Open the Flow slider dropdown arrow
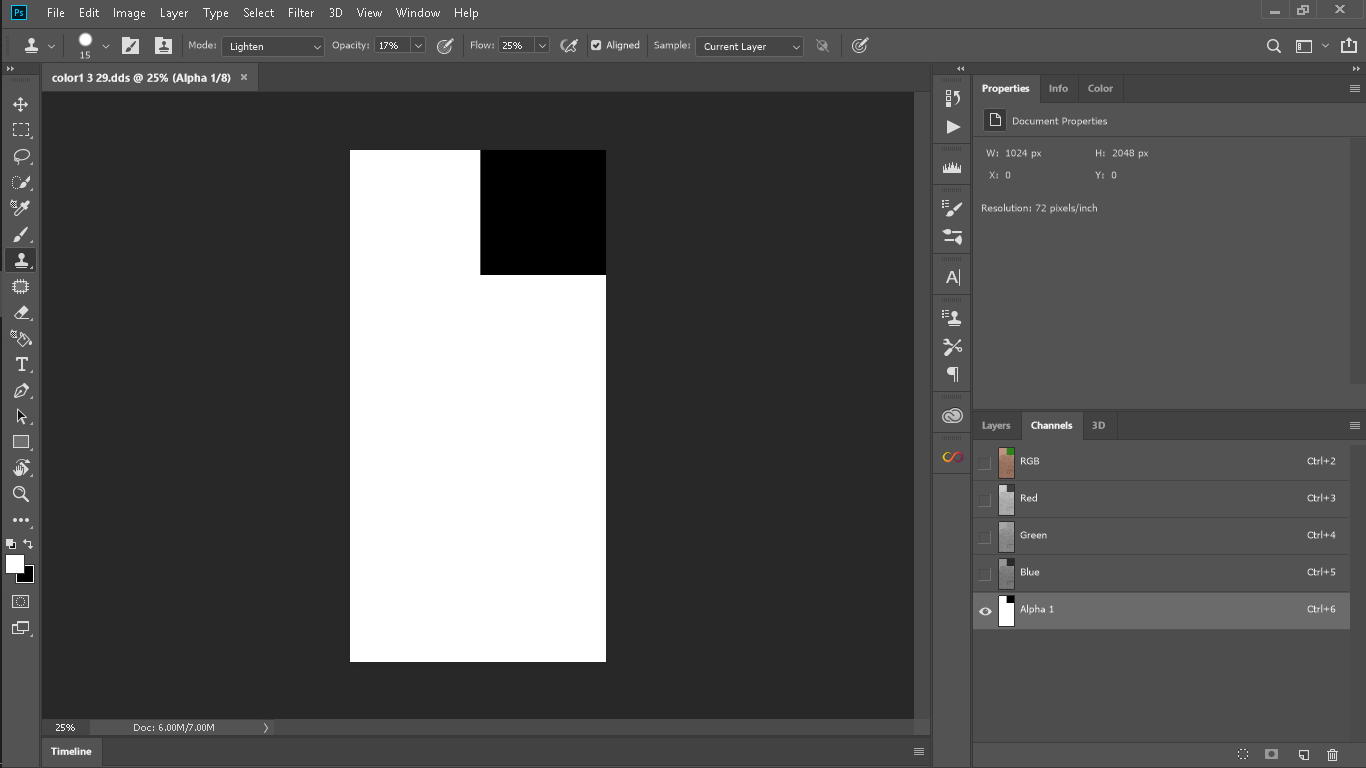This screenshot has height=768, width=1366. (542, 46)
